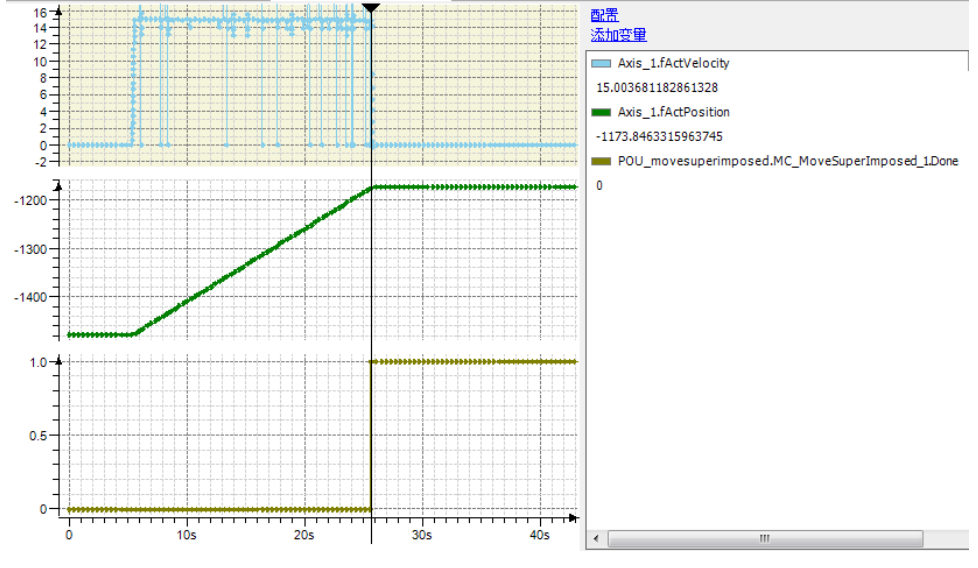The image size is (978, 568).
Task: Click the -1400 label on position axis
Action: pyautogui.click(x=30, y=297)
